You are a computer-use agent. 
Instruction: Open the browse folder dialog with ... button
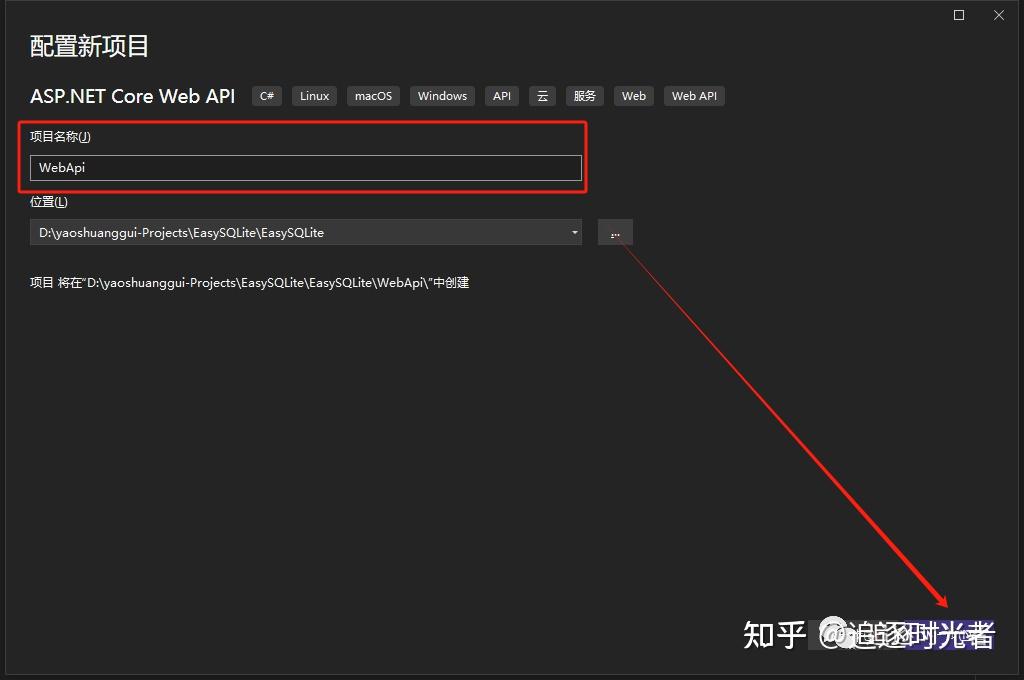pos(615,231)
